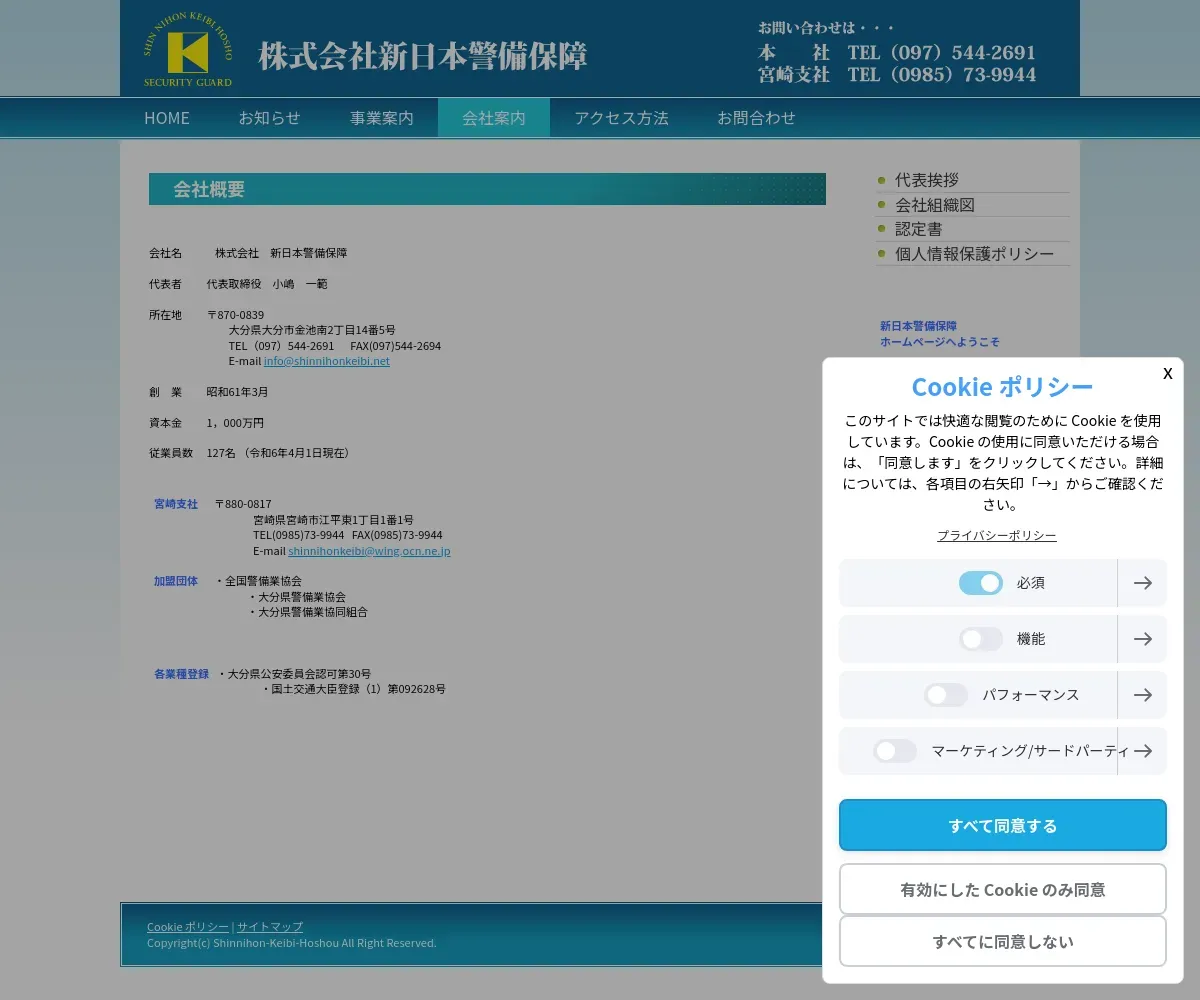Open the HOME menu item

(167, 118)
